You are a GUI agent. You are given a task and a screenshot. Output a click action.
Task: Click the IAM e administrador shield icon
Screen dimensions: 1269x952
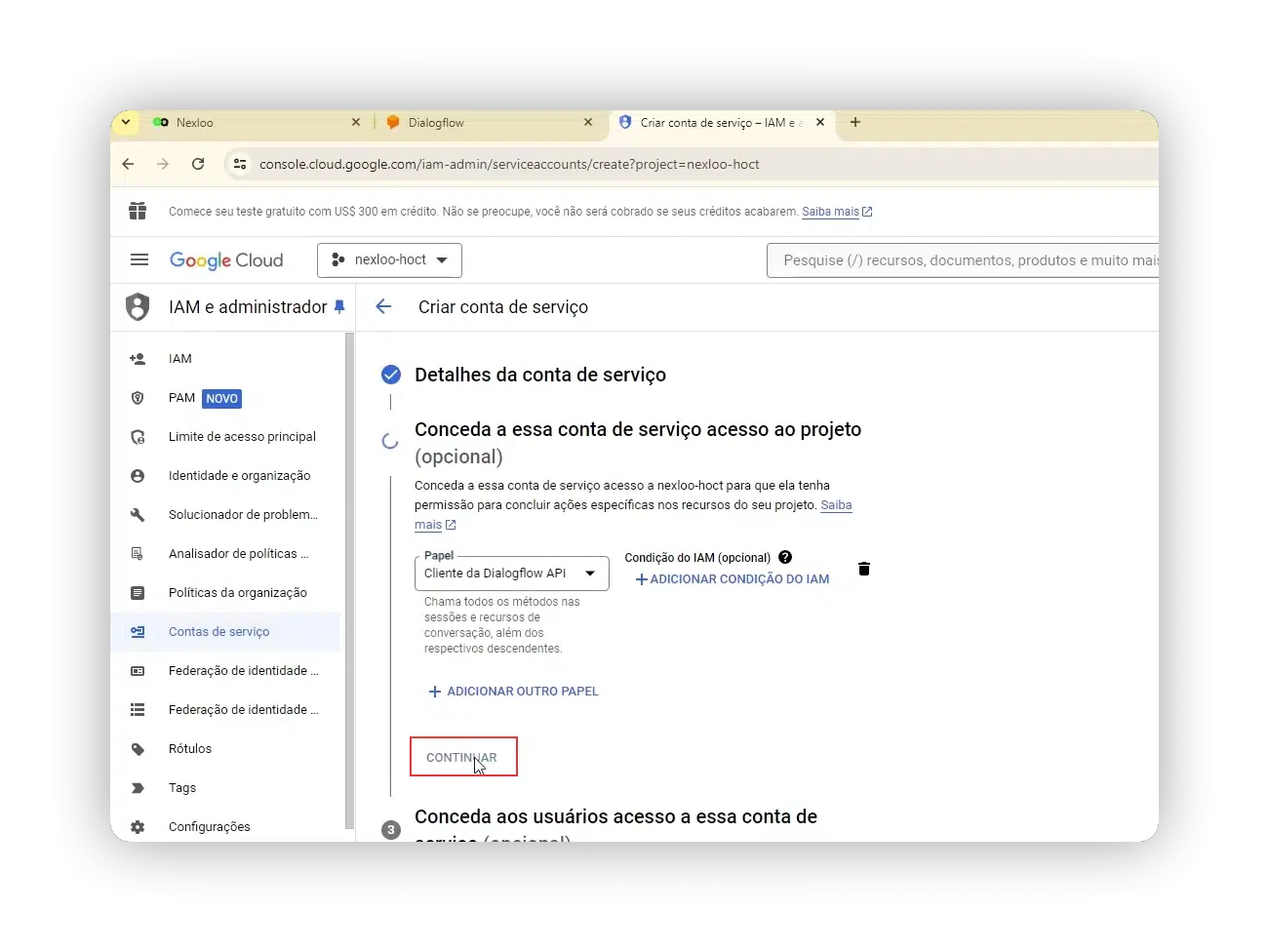click(x=138, y=307)
